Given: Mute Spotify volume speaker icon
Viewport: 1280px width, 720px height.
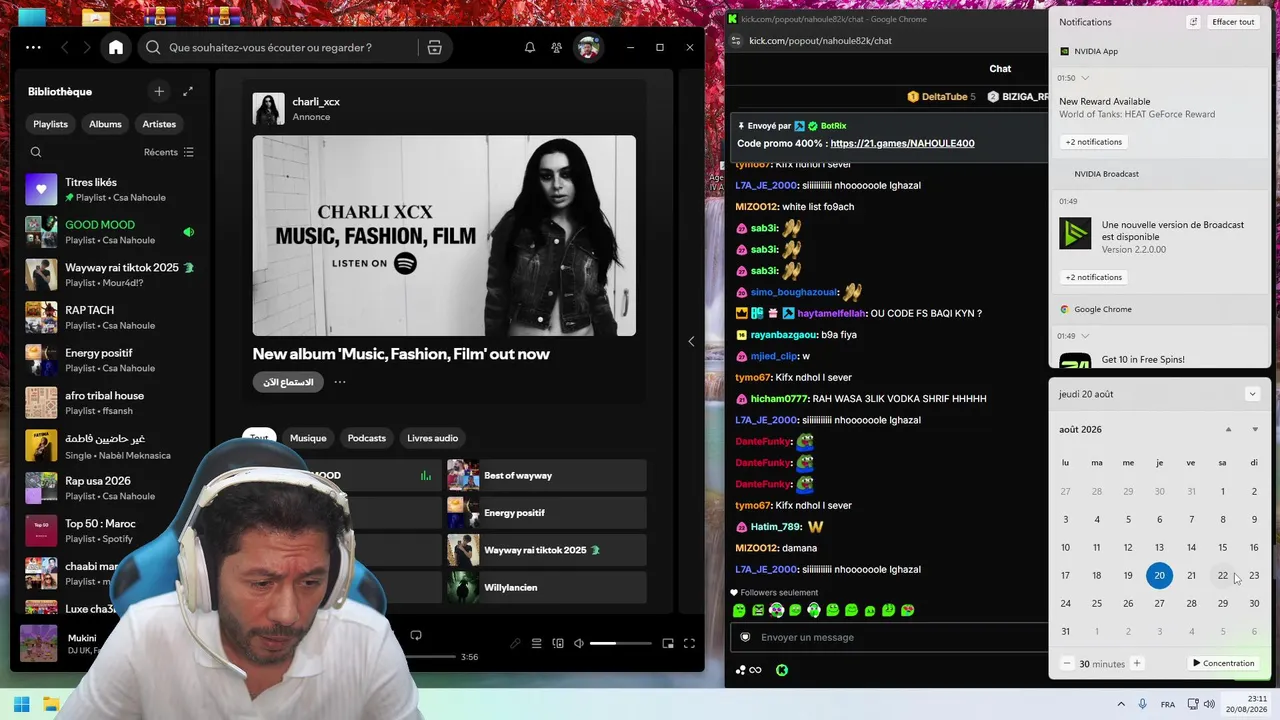Looking at the screenshot, I should coord(579,643).
